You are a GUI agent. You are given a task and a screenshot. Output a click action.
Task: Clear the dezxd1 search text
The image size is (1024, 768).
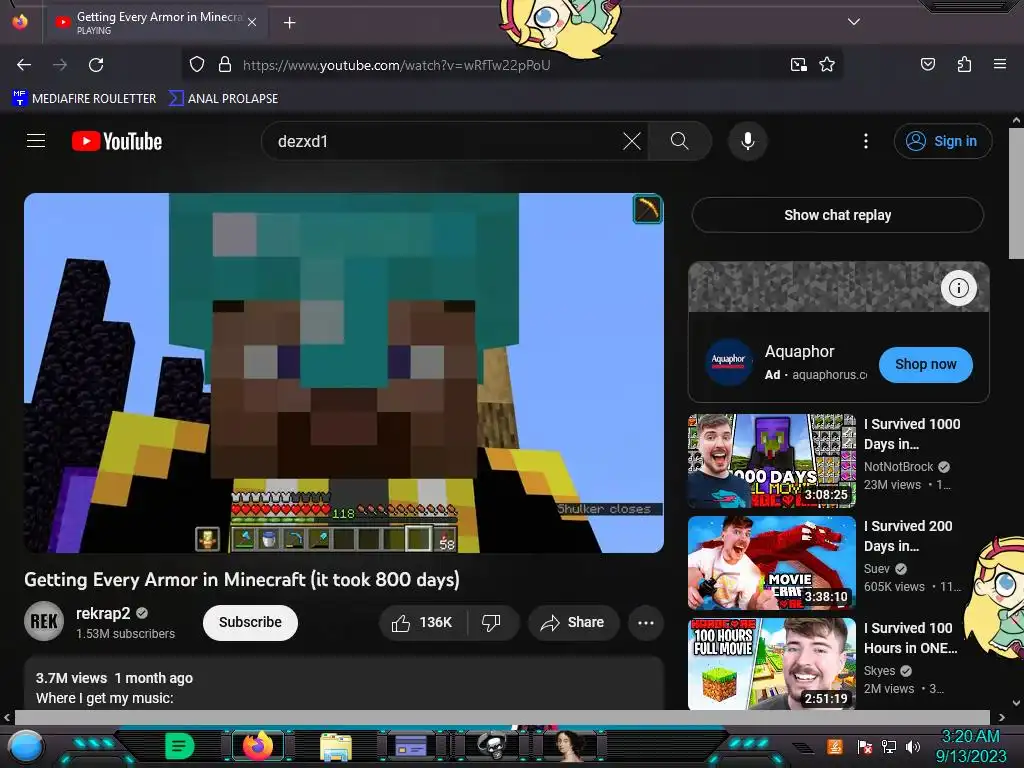click(632, 141)
